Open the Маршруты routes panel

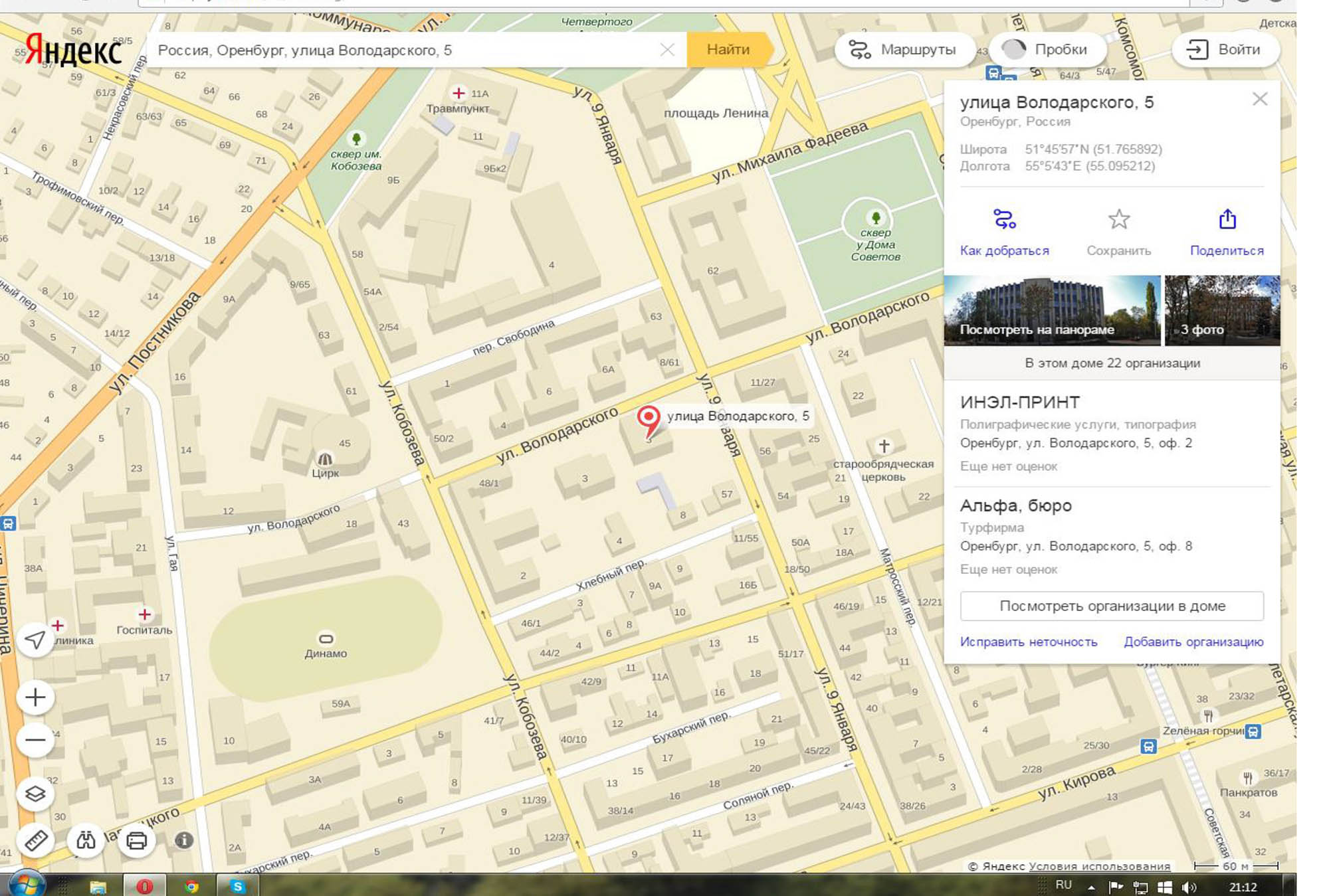(903, 50)
